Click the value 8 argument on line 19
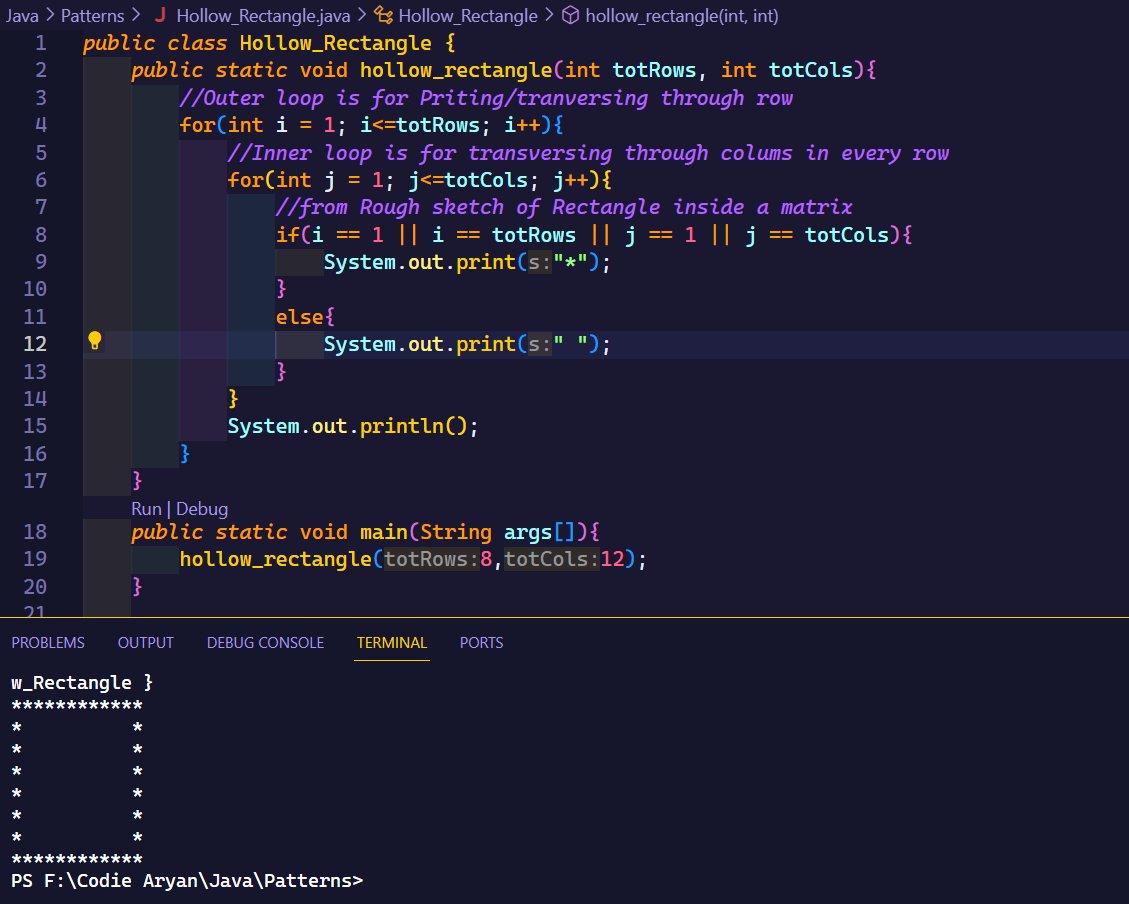 (x=486, y=559)
